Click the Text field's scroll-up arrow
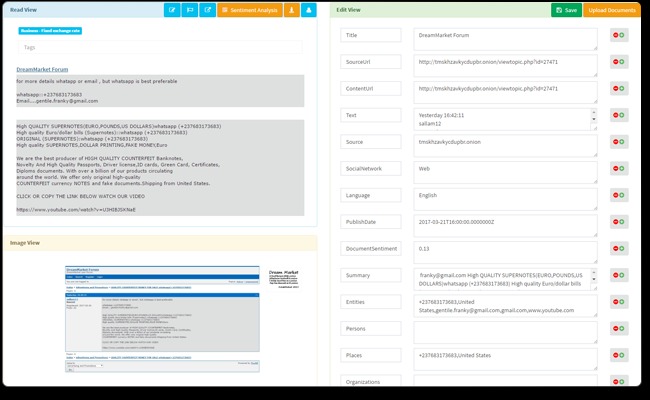The width and height of the screenshot is (650, 400). point(594,112)
